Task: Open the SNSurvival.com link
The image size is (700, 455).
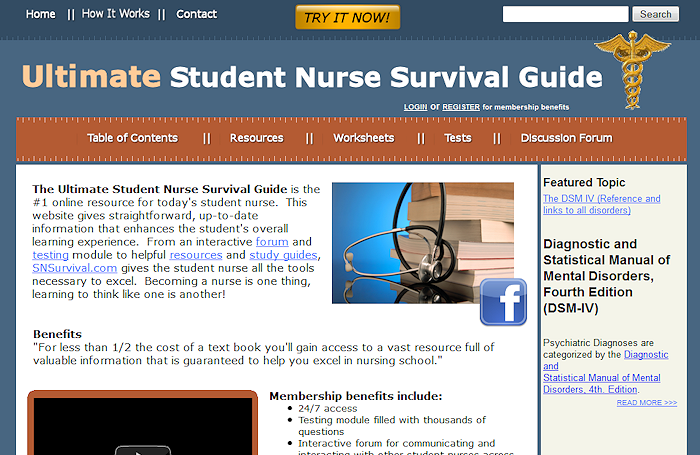Action: click(75, 268)
